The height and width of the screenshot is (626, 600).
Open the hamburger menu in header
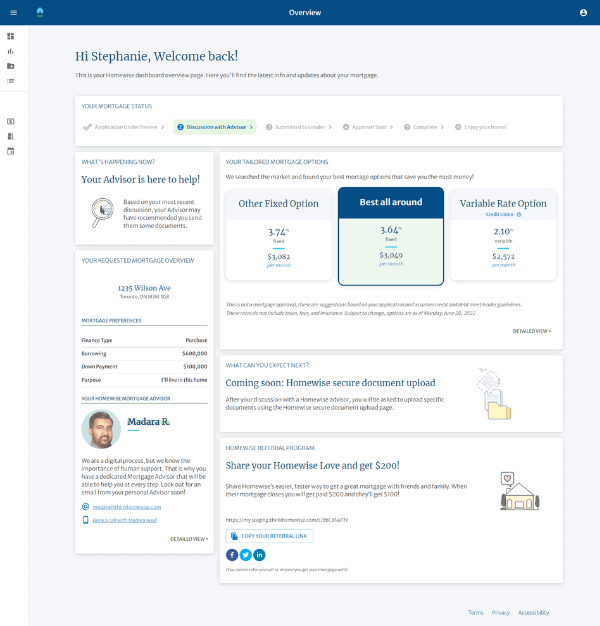(x=14, y=13)
